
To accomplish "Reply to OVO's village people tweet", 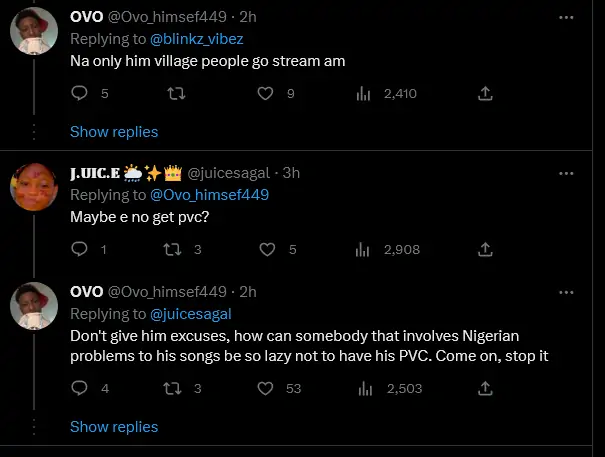I will pyautogui.click(x=81, y=93).
